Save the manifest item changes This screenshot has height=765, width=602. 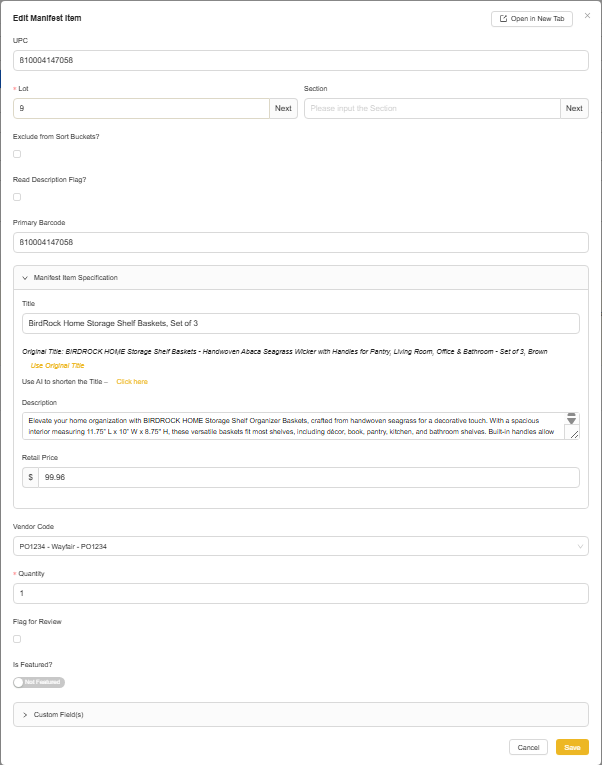572,747
